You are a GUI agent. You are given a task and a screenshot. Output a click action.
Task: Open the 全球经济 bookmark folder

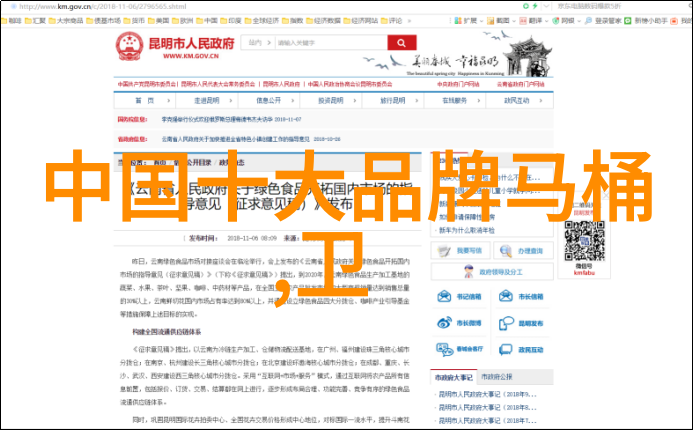(262, 21)
